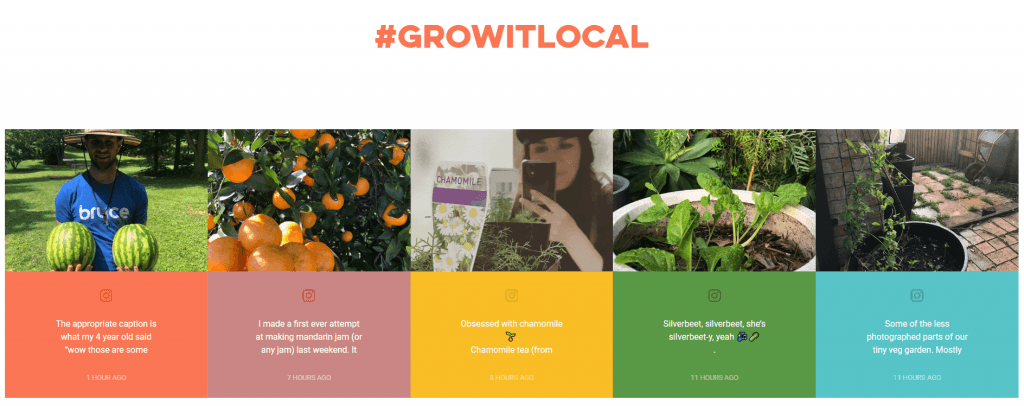Image resolution: width=1024 pixels, height=406 pixels.
Task: Click the 1 HOUR AGO timestamp
Action: click(x=106, y=378)
